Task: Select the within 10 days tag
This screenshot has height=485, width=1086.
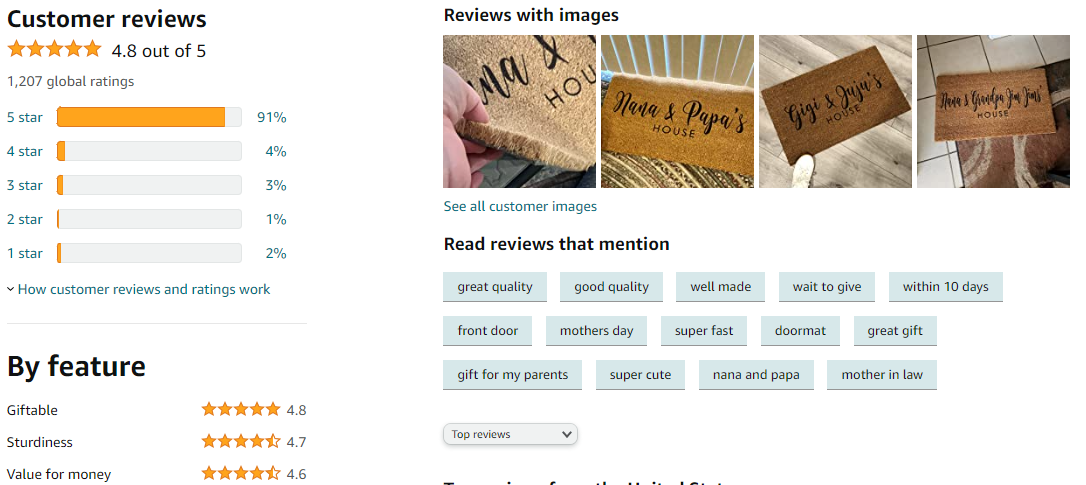Action: (x=946, y=287)
